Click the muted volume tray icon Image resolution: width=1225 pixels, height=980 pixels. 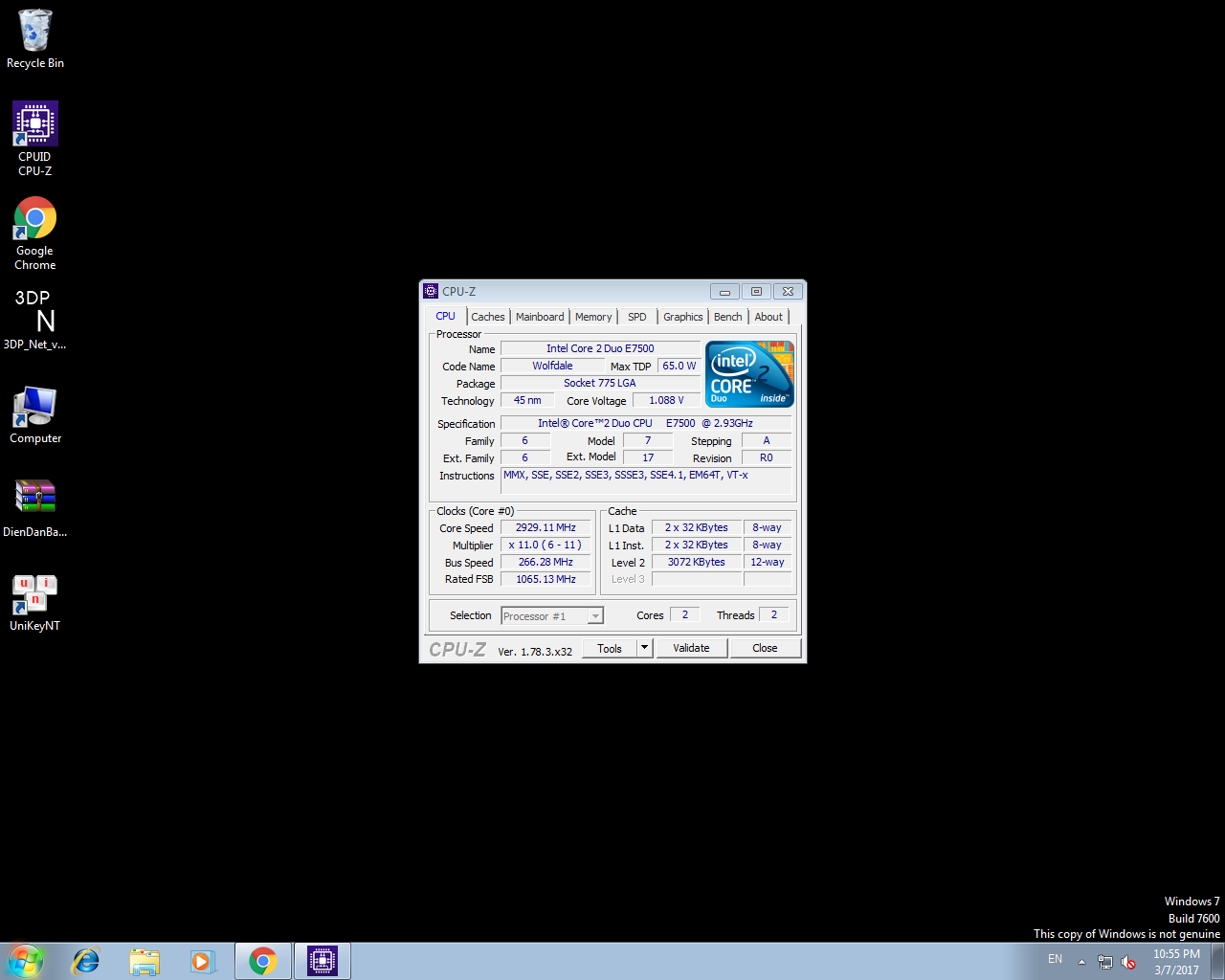coord(1128,962)
